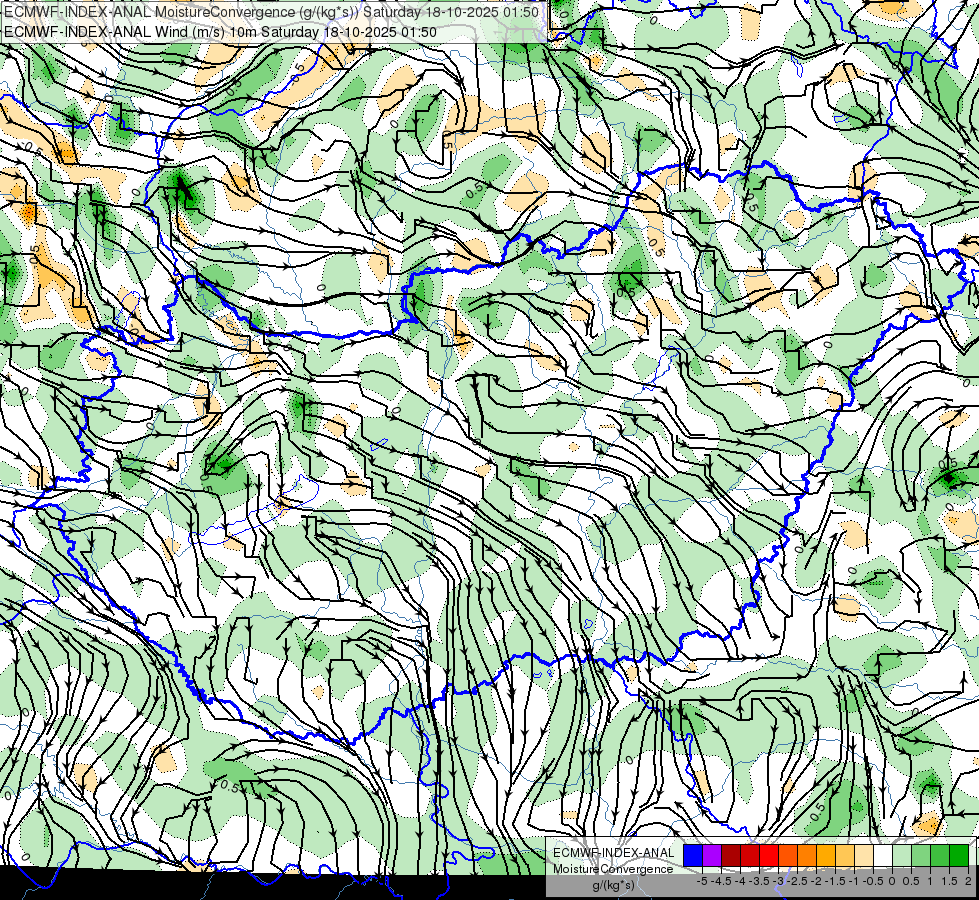Choose the pale peach swatch left of -0.5
Viewport: 979px width, 900px height.
point(864,855)
